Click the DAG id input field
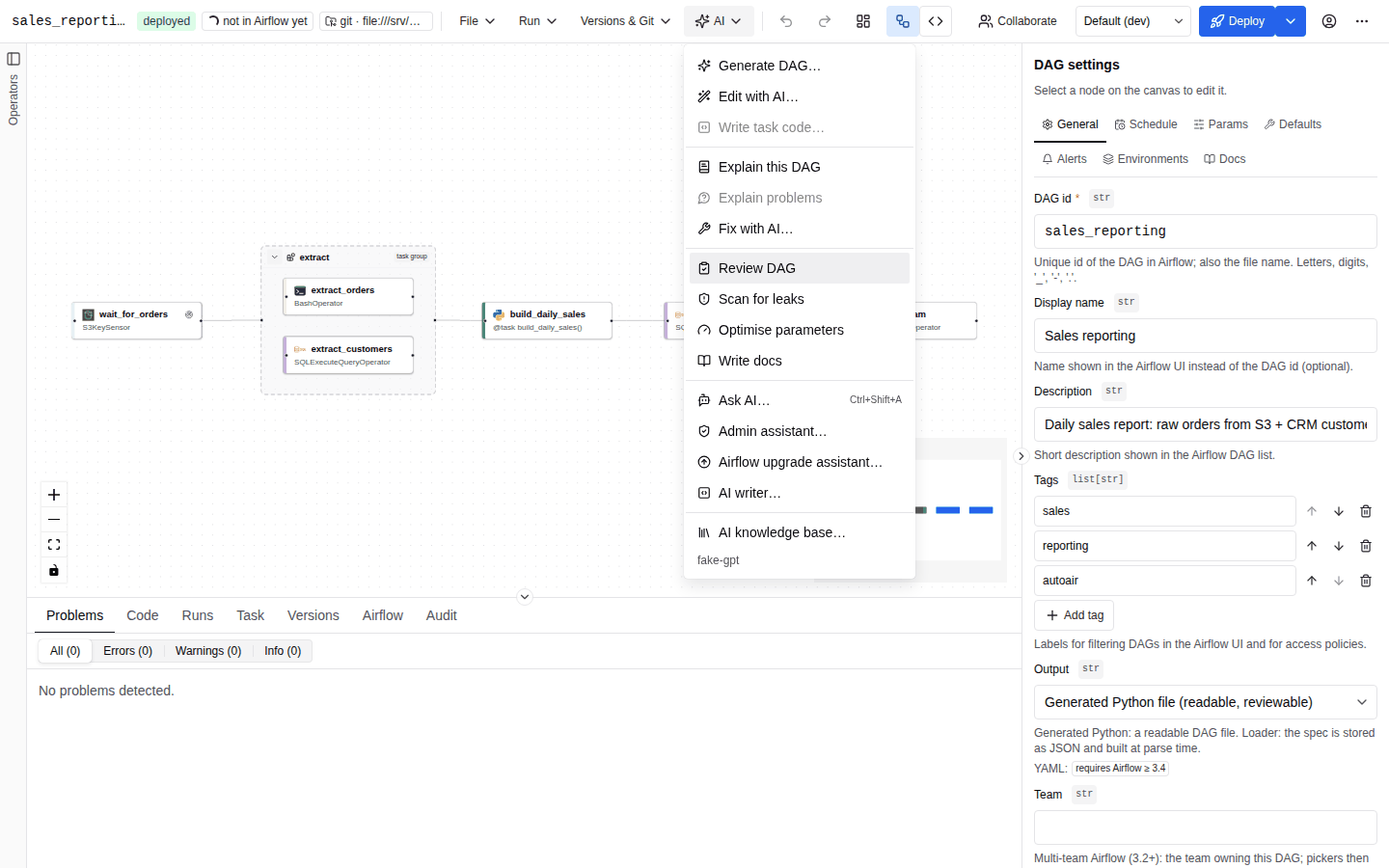Screen dimensions: 1389x868 (1206, 231)
